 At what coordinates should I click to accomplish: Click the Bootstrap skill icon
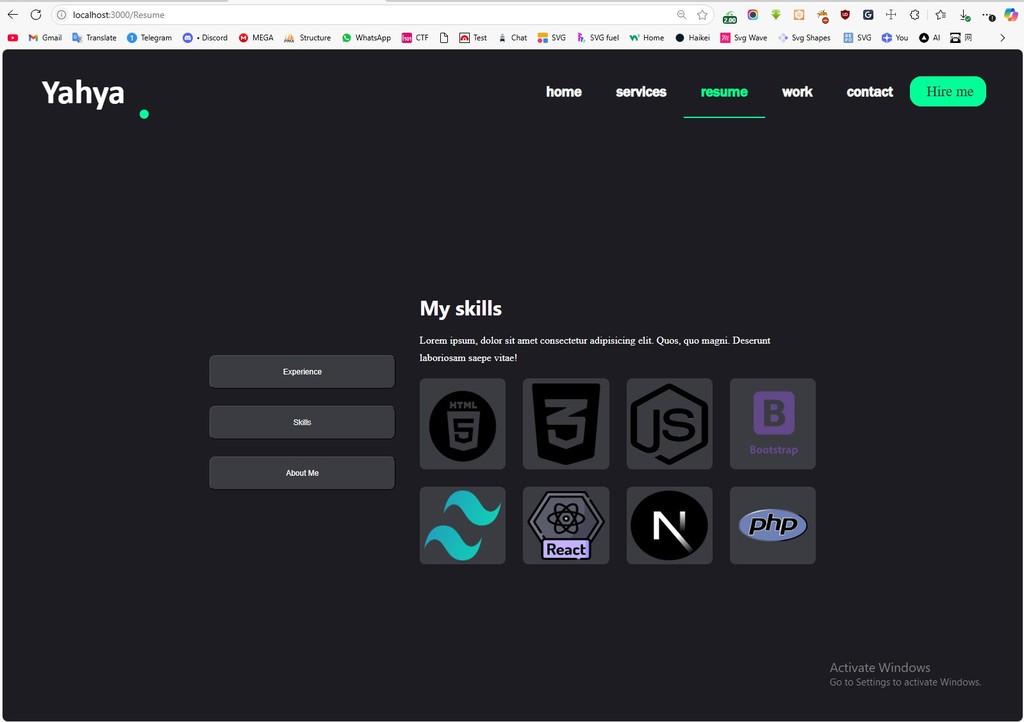[773, 424]
